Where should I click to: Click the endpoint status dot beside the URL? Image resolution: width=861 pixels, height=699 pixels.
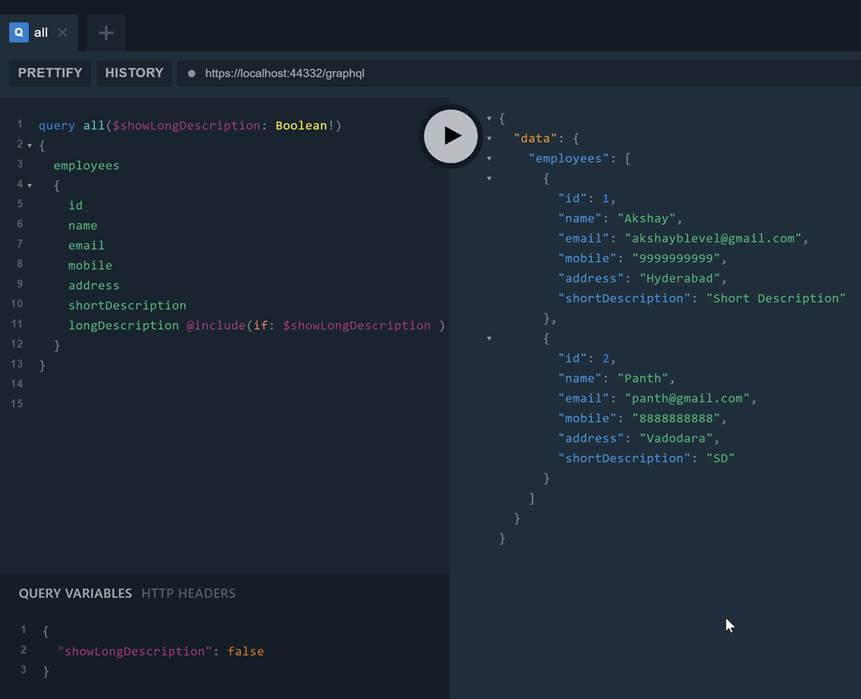pos(190,72)
